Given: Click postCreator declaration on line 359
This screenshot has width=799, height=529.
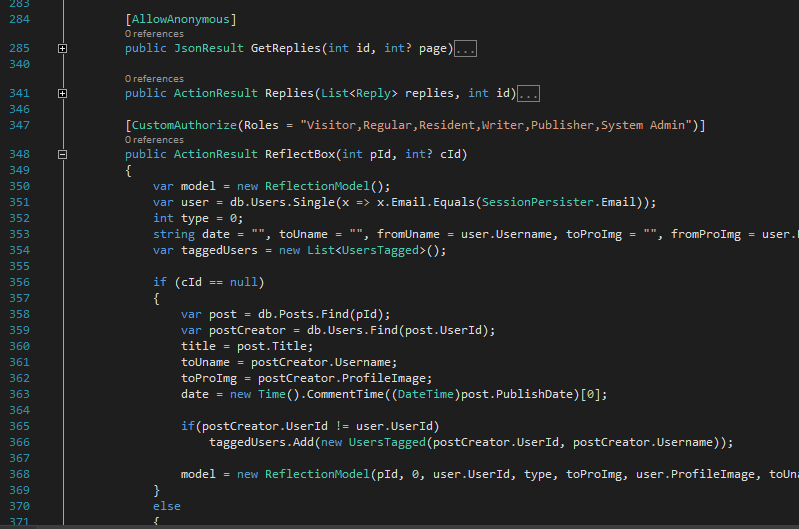Looking at the screenshot, I should click(247, 330).
